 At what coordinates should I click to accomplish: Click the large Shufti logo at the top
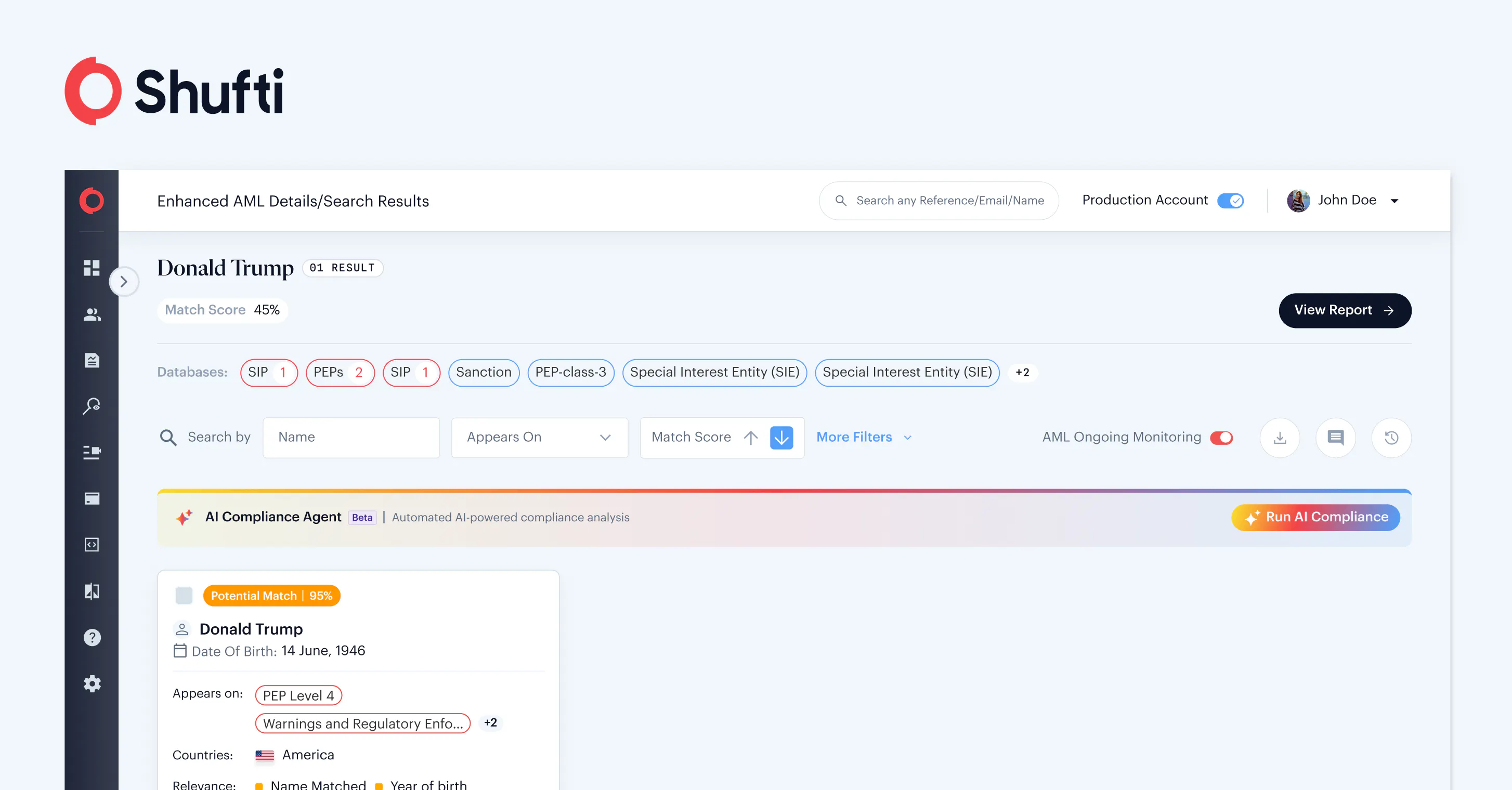point(174,91)
